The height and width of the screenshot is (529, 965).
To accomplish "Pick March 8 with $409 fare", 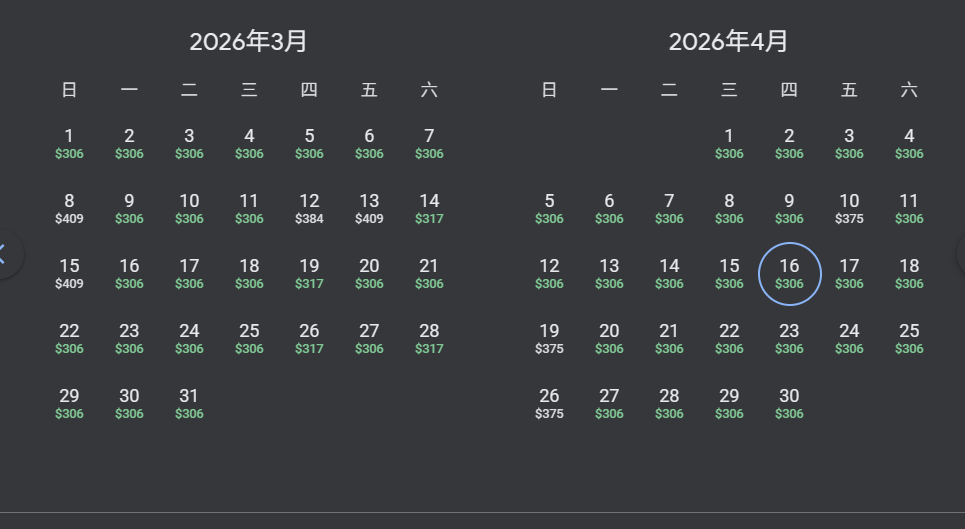I will (69, 208).
